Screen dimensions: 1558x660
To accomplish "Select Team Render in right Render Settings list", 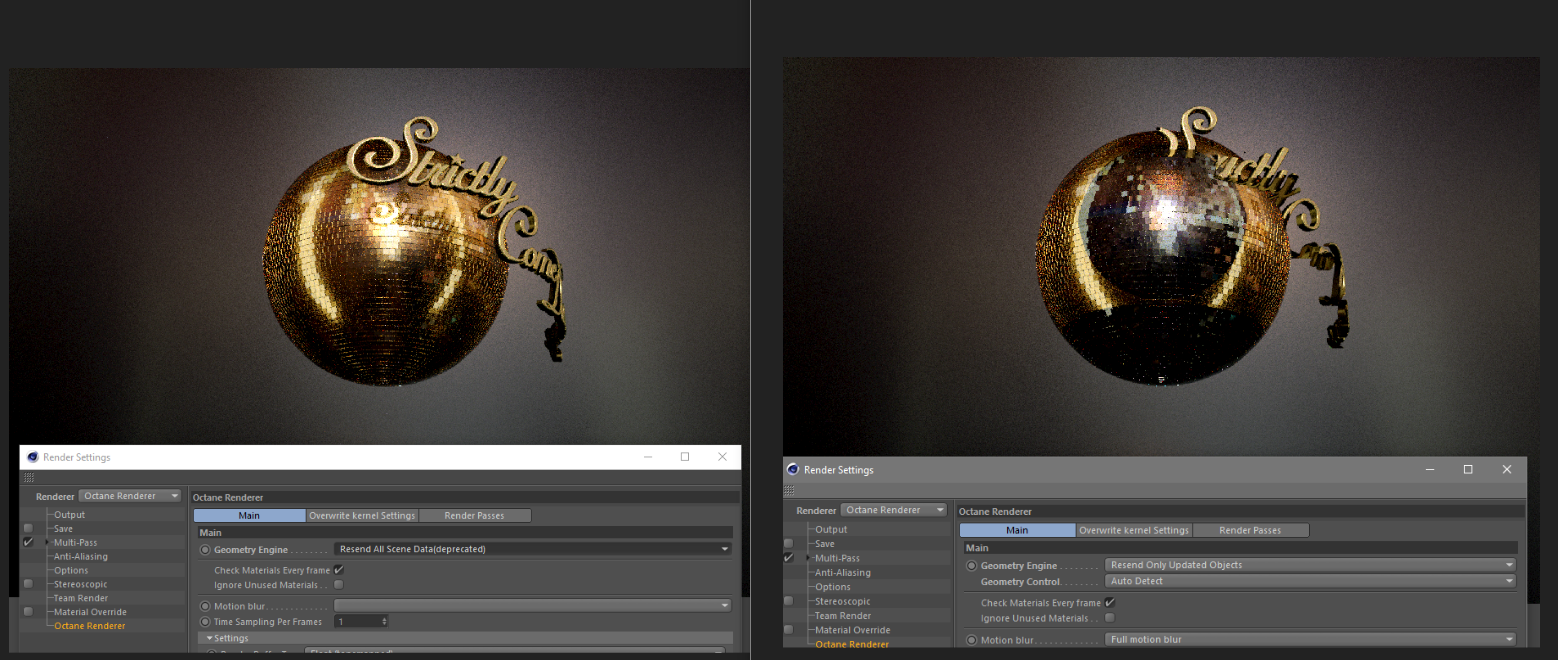I will (x=842, y=616).
